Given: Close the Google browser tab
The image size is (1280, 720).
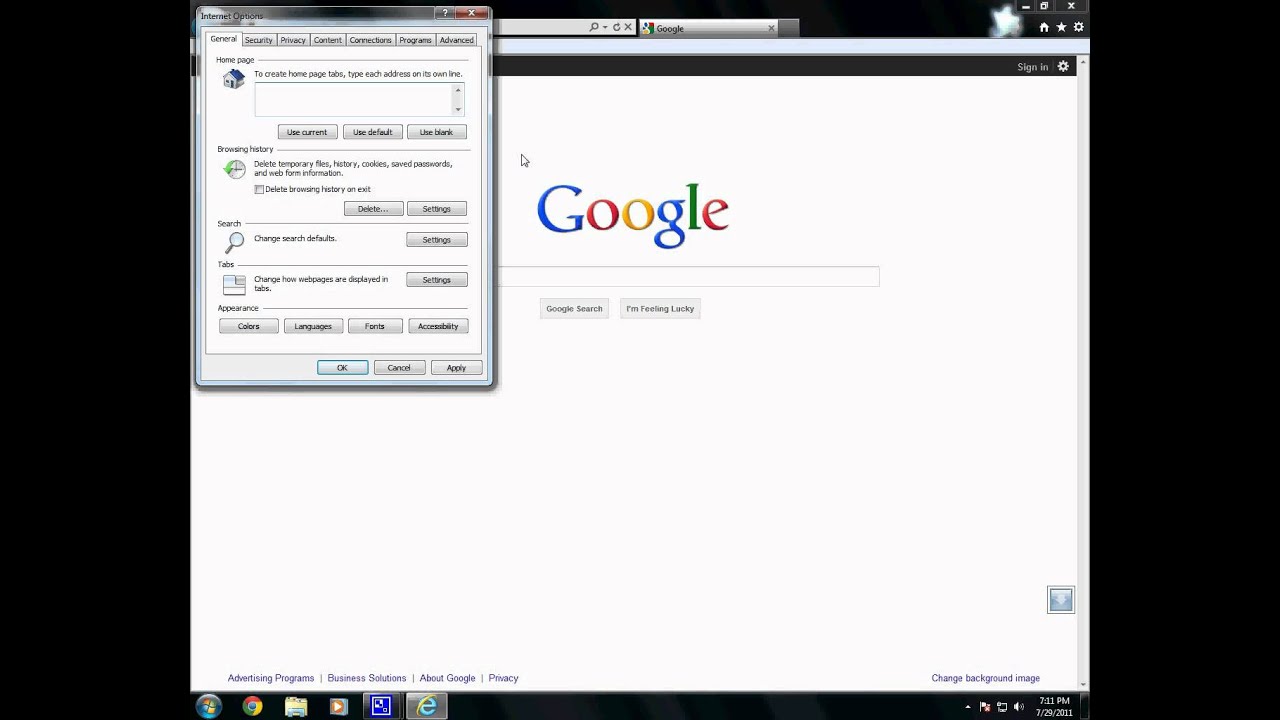Looking at the screenshot, I should pos(771,28).
